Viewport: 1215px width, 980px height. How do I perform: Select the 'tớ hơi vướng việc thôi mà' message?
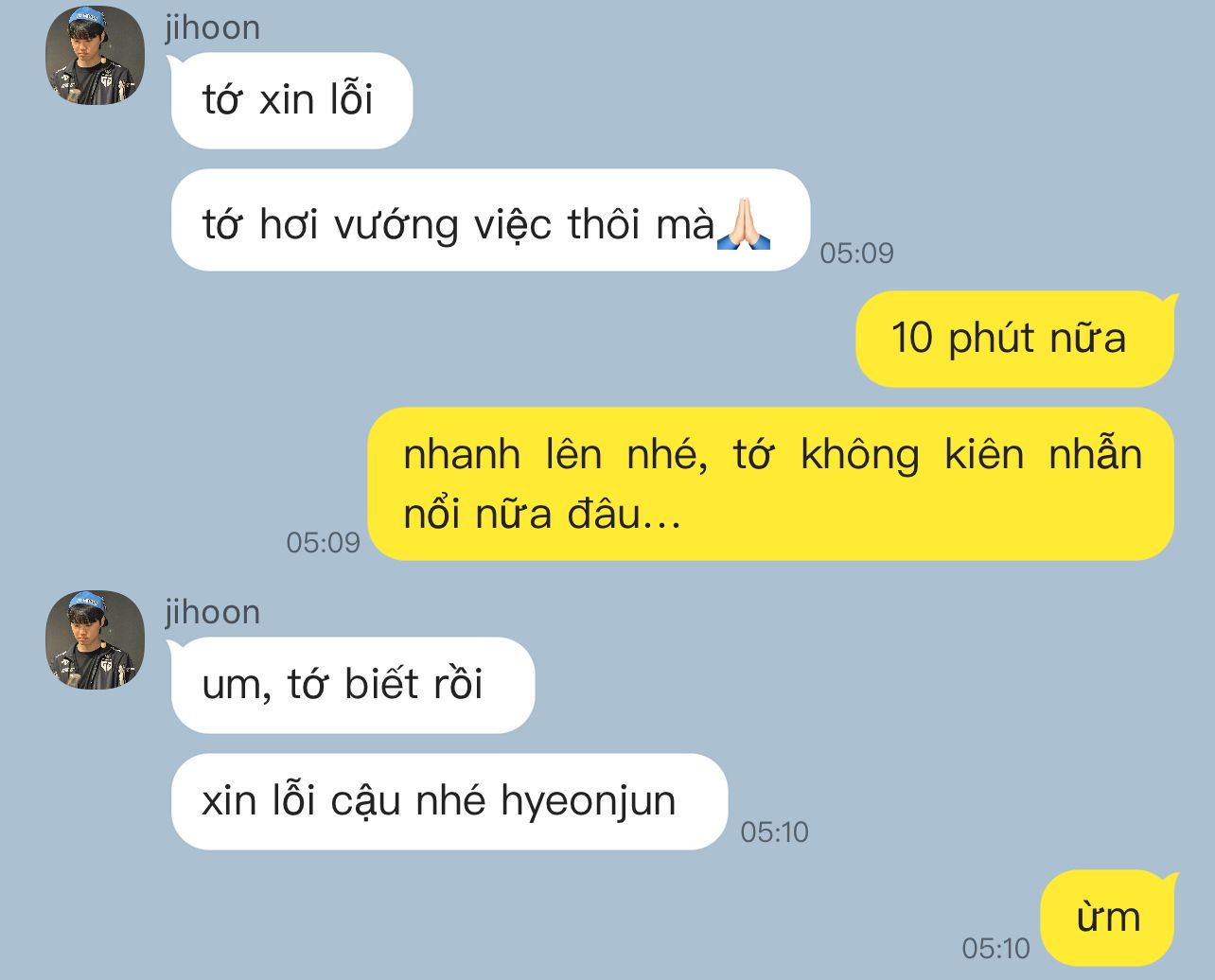point(489,220)
